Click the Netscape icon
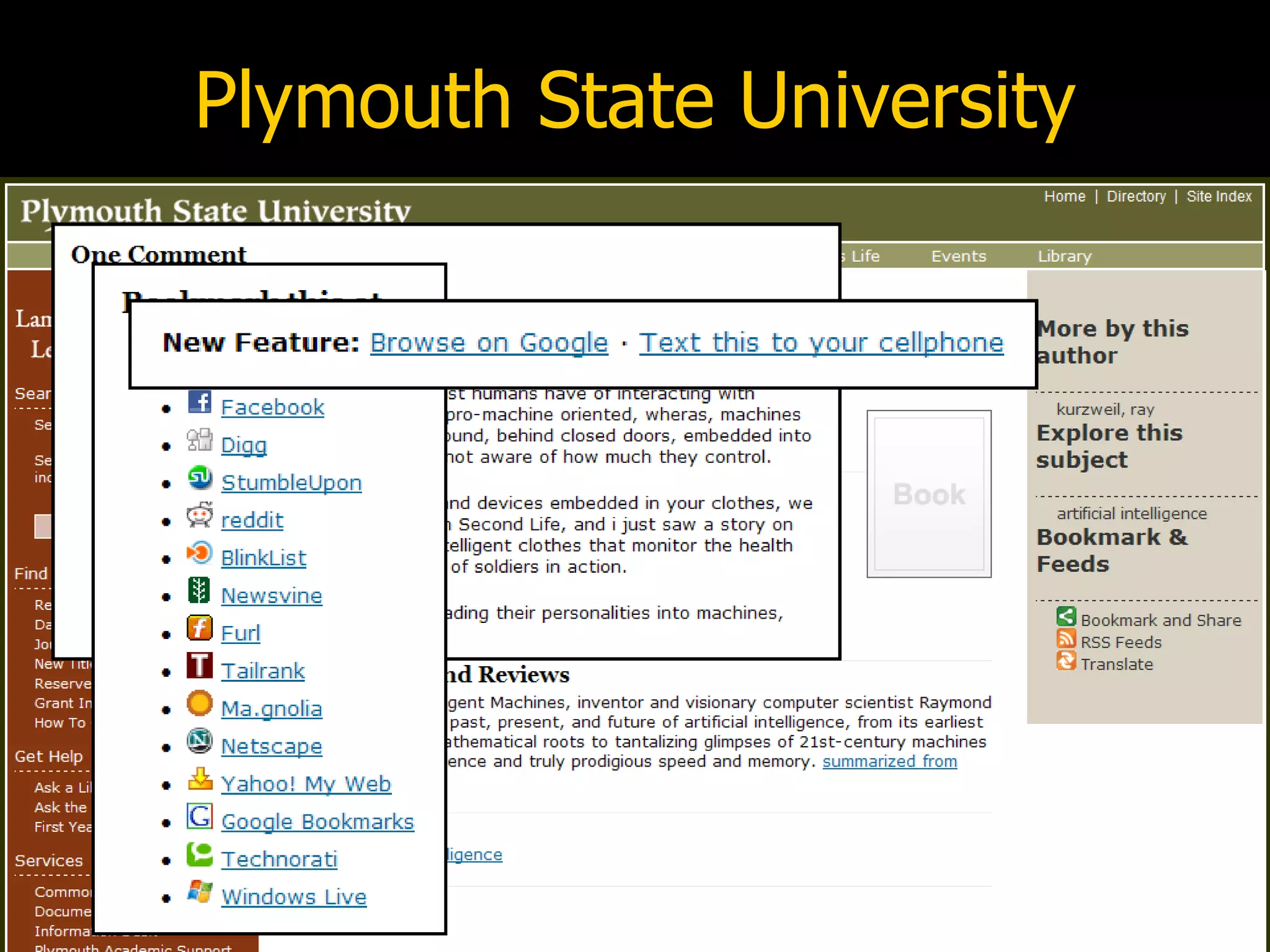The width and height of the screenshot is (1270, 952). click(x=200, y=741)
